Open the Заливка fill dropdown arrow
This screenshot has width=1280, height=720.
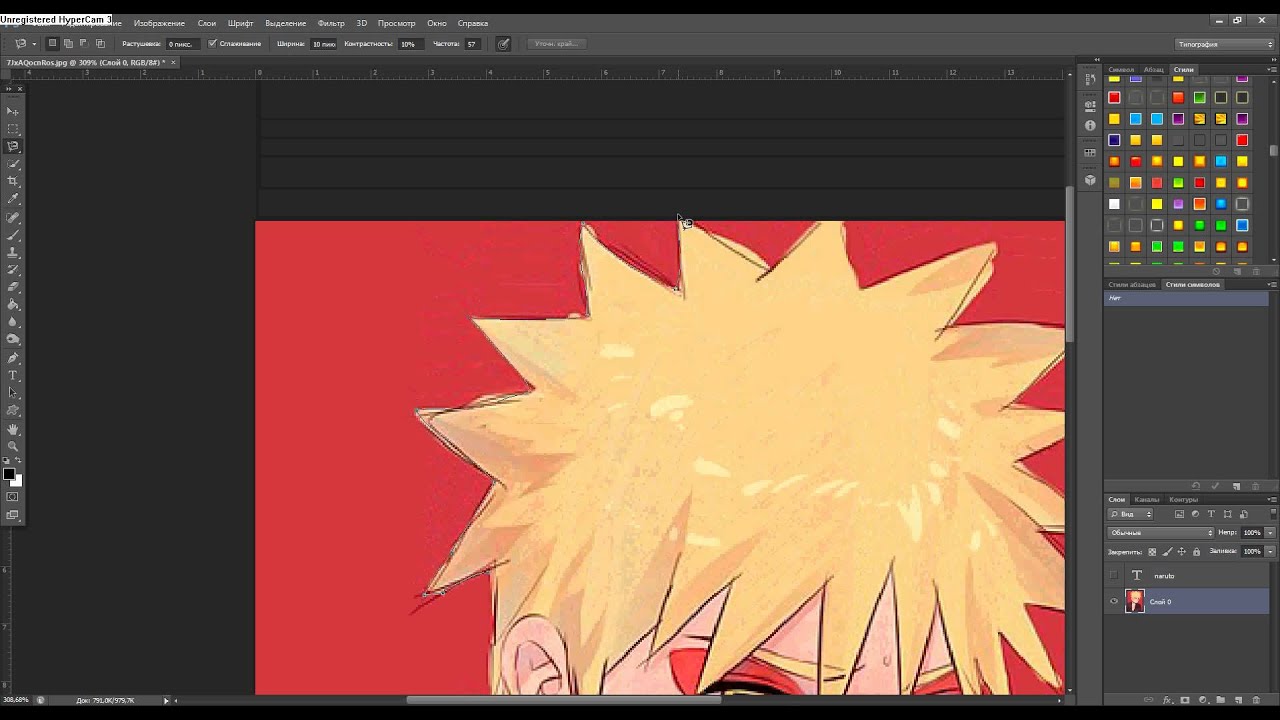(x=1270, y=551)
